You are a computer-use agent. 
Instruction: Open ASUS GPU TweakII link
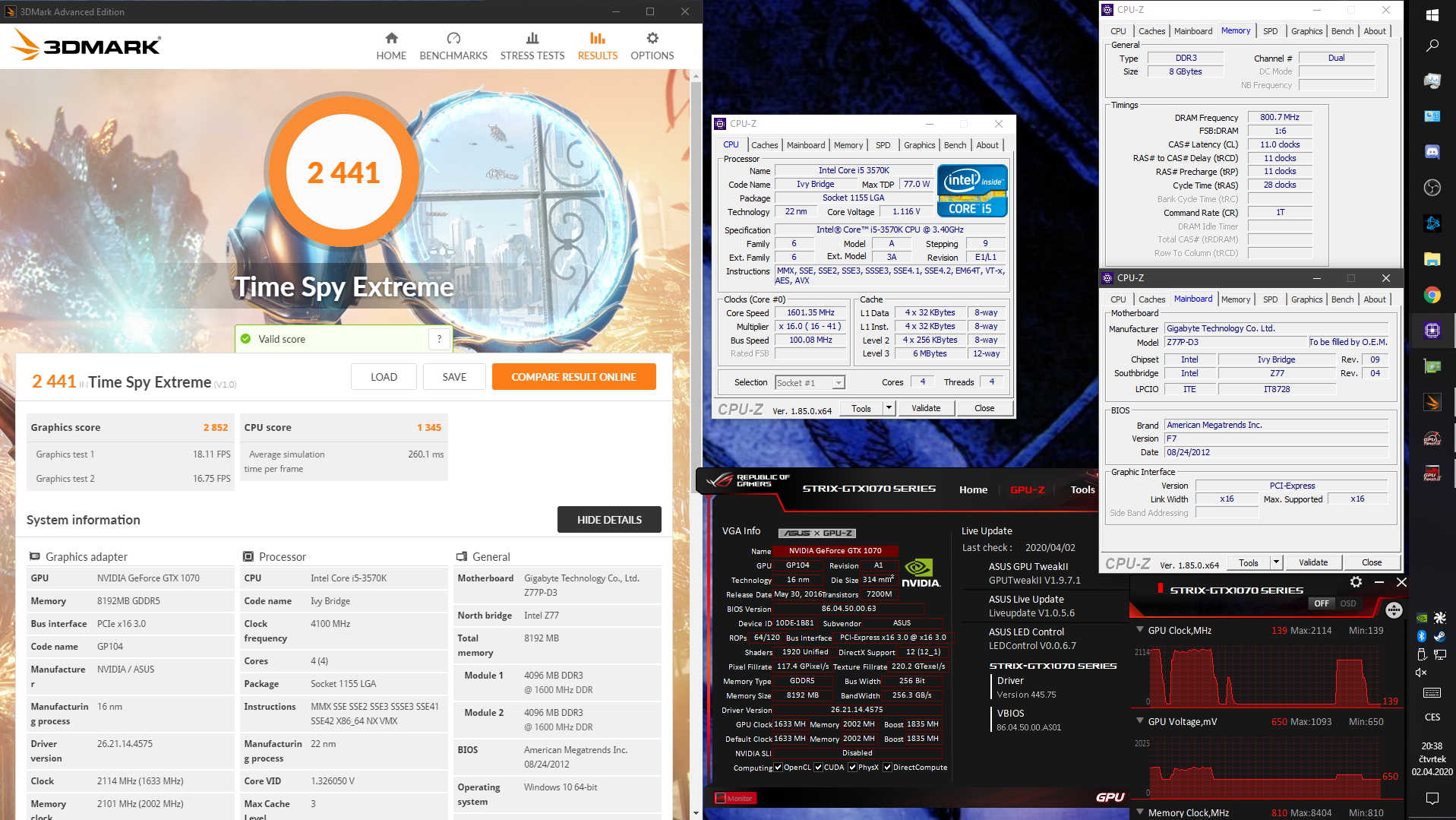coord(1028,566)
